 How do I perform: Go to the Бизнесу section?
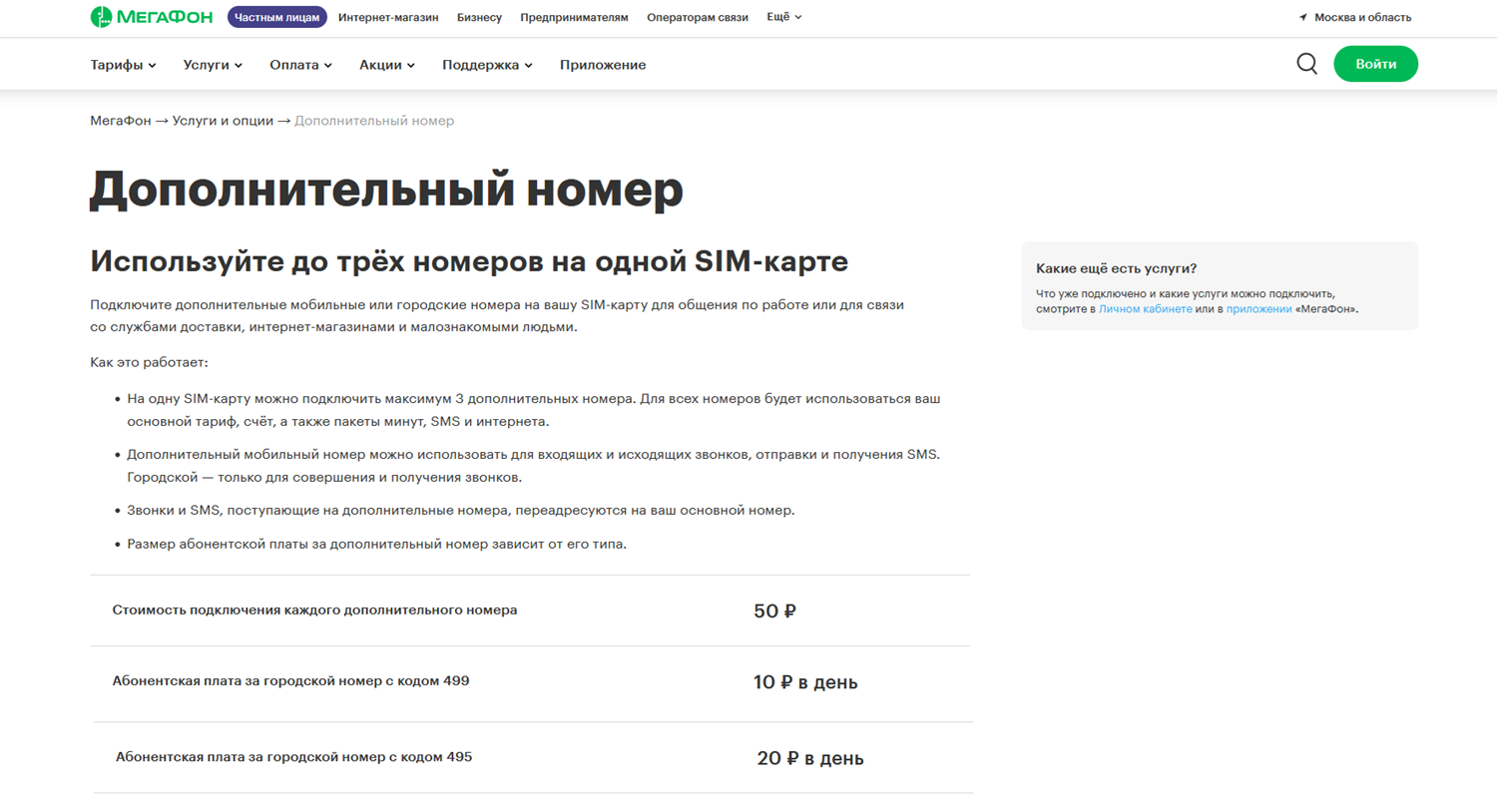(479, 17)
